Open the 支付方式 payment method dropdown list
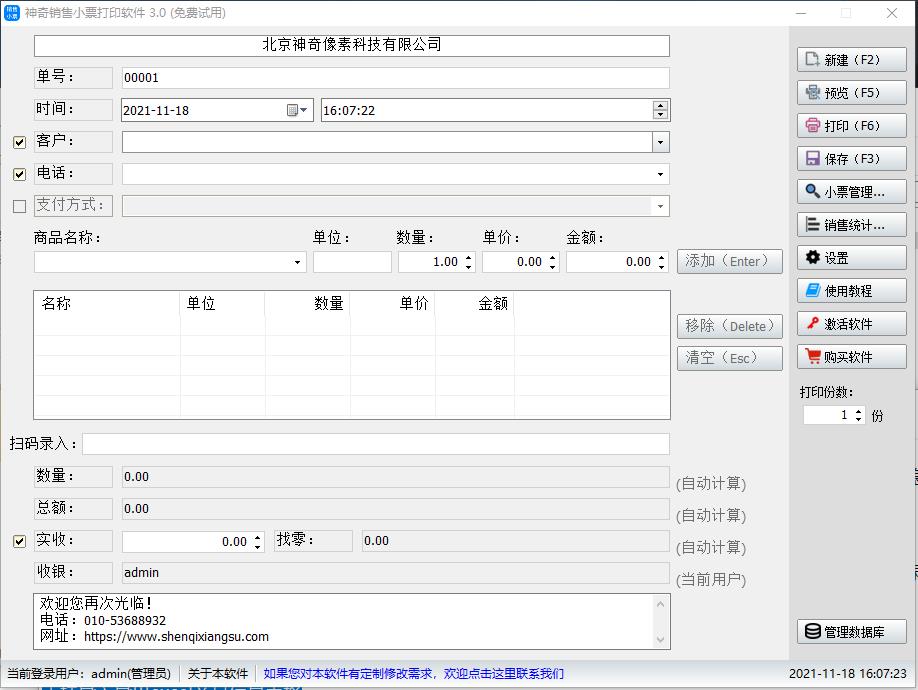Screen dimensions: 918x690 659,206
